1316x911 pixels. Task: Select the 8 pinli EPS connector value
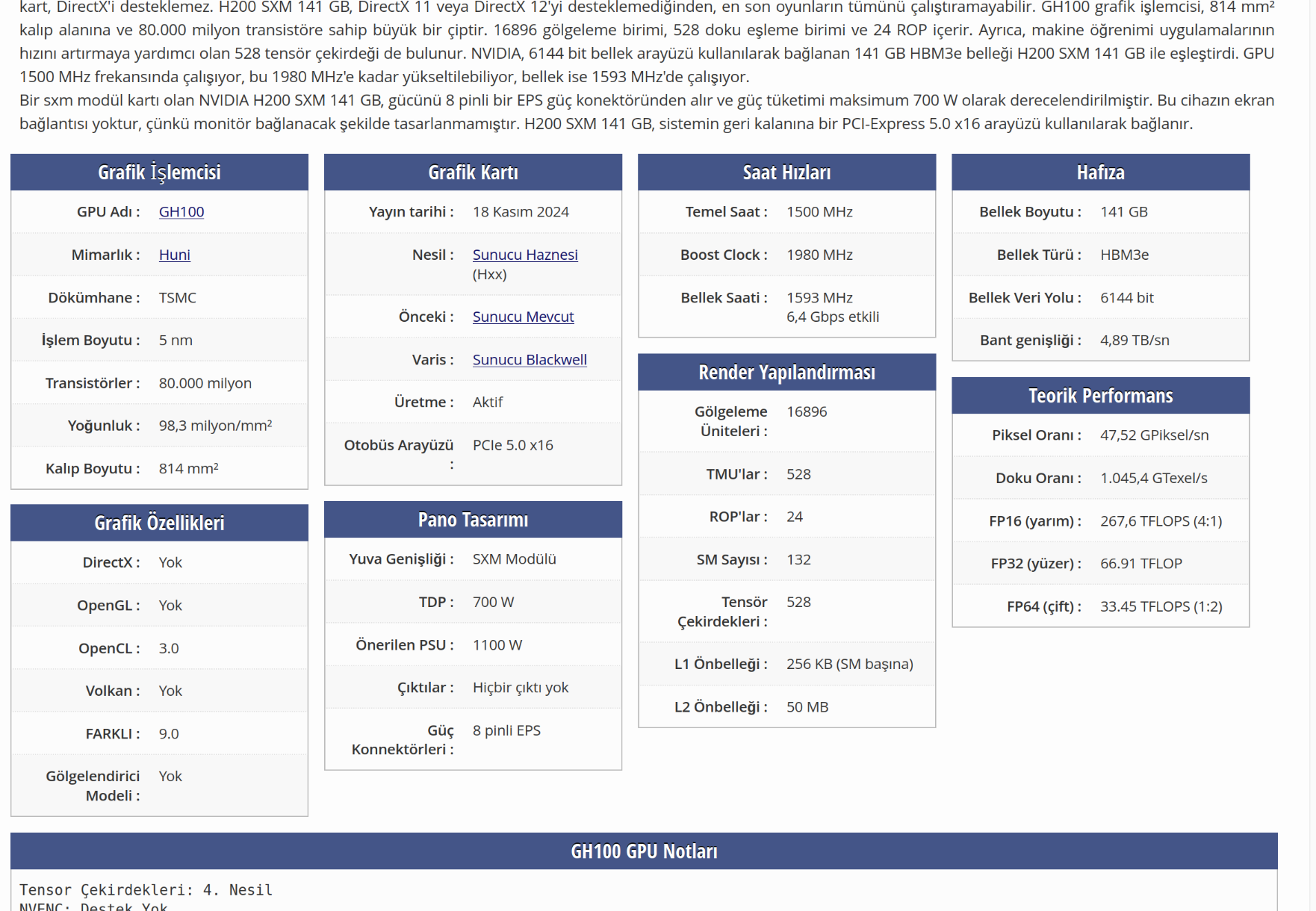pos(506,731)
